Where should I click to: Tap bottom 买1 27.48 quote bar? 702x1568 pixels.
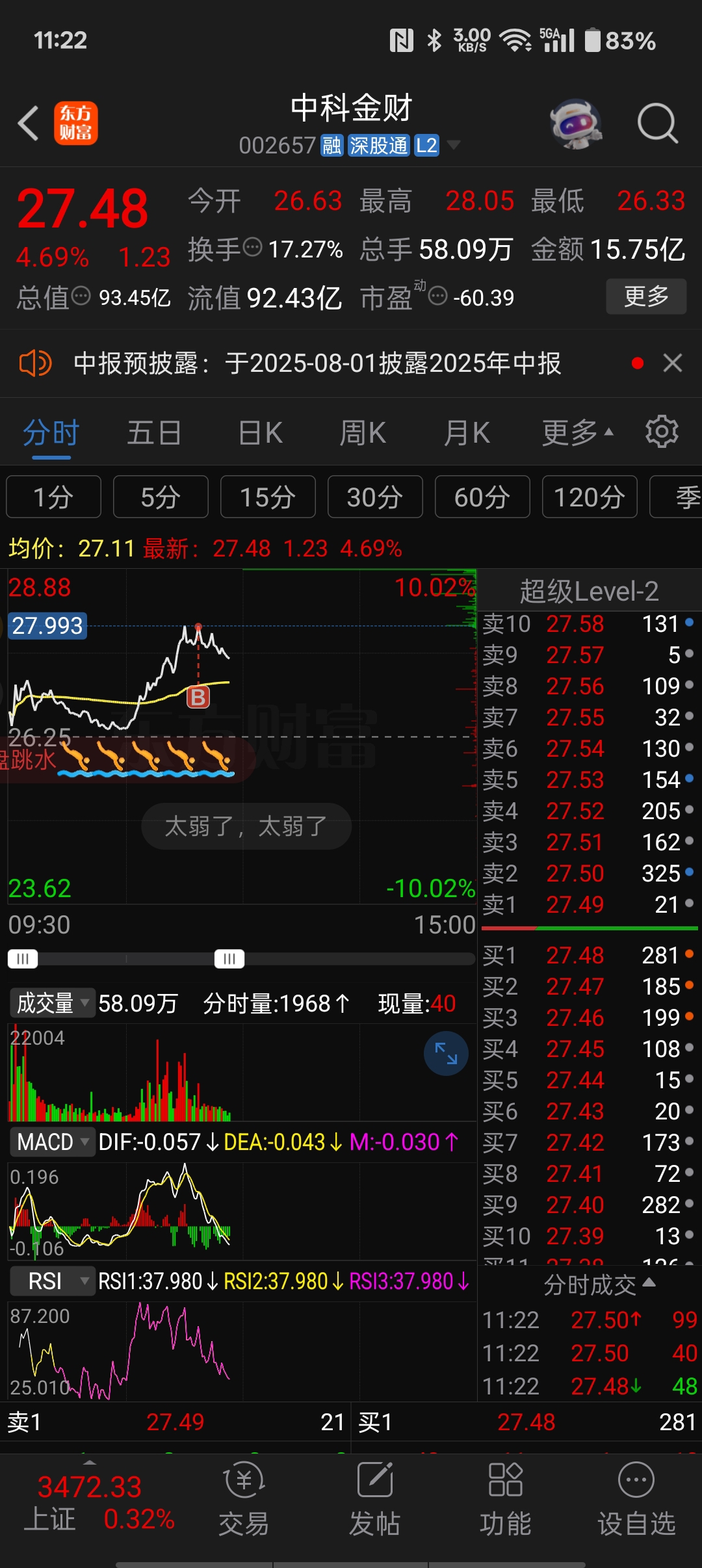click(526, 1422)
